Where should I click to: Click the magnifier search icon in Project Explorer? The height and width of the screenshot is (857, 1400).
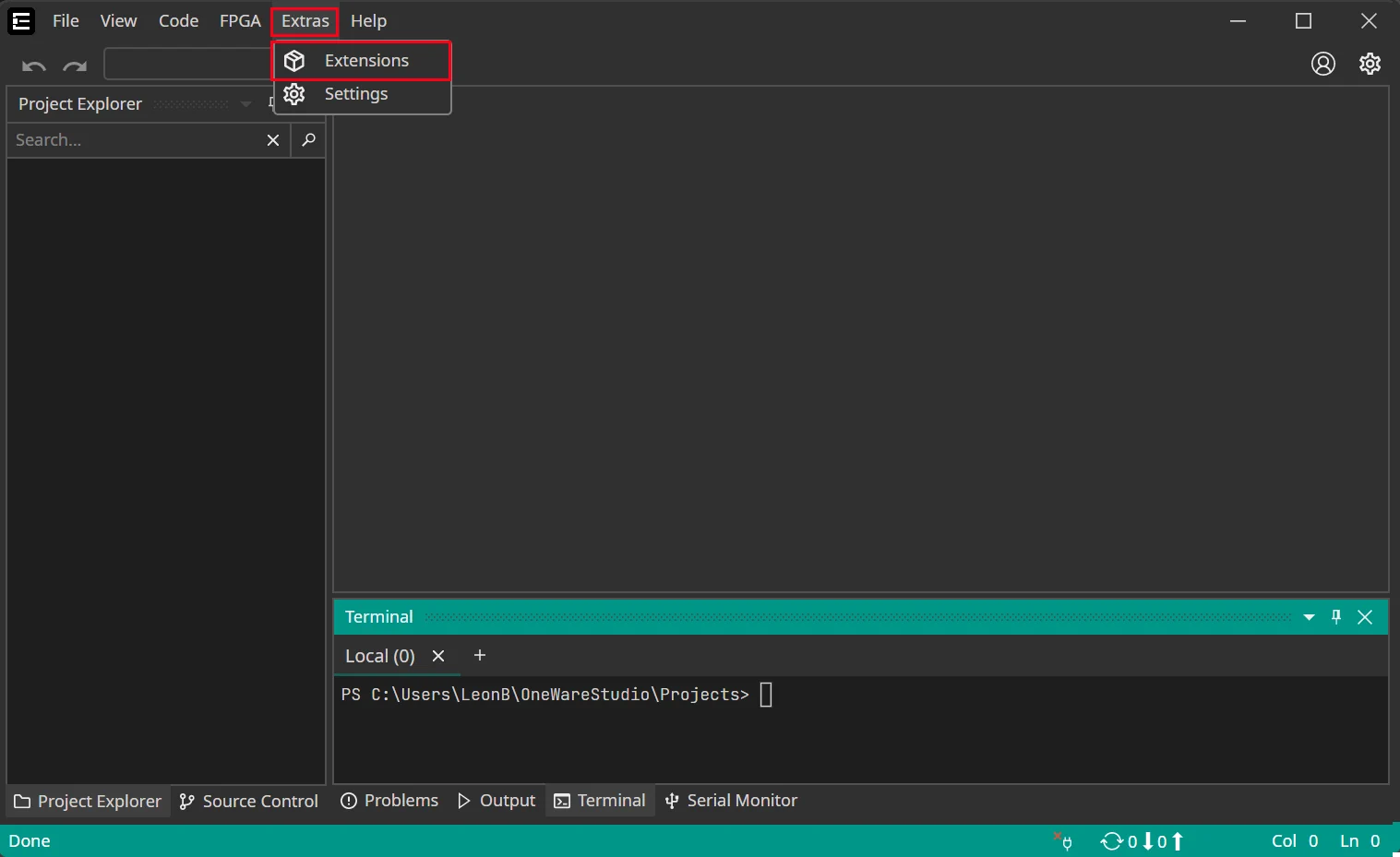coord(309,140)
